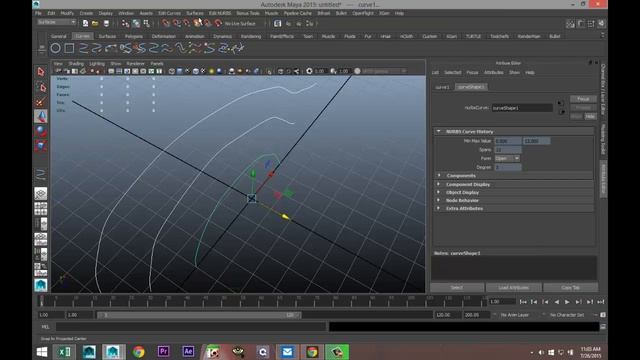Open the Surfaces menu set dropdown
Screen dimensions: 640x360
[56, 22]
